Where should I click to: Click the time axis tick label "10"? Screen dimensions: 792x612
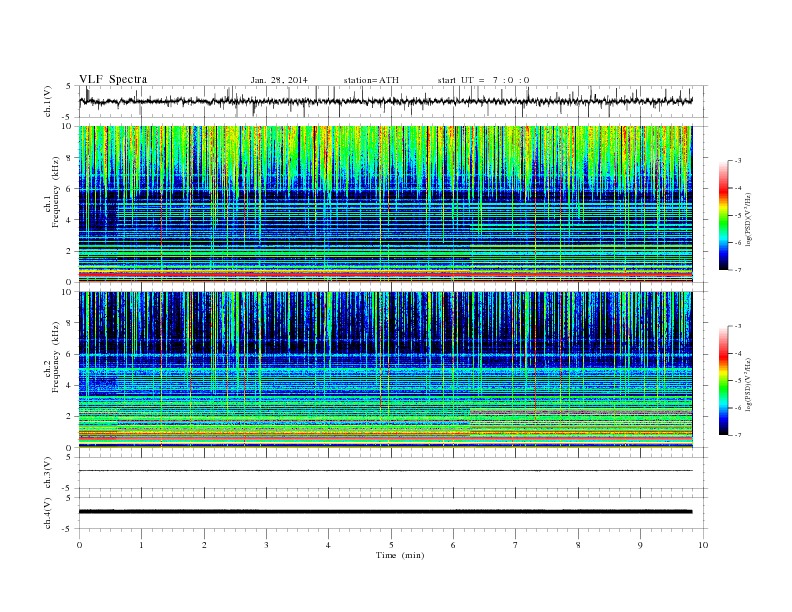pos(703,545)
